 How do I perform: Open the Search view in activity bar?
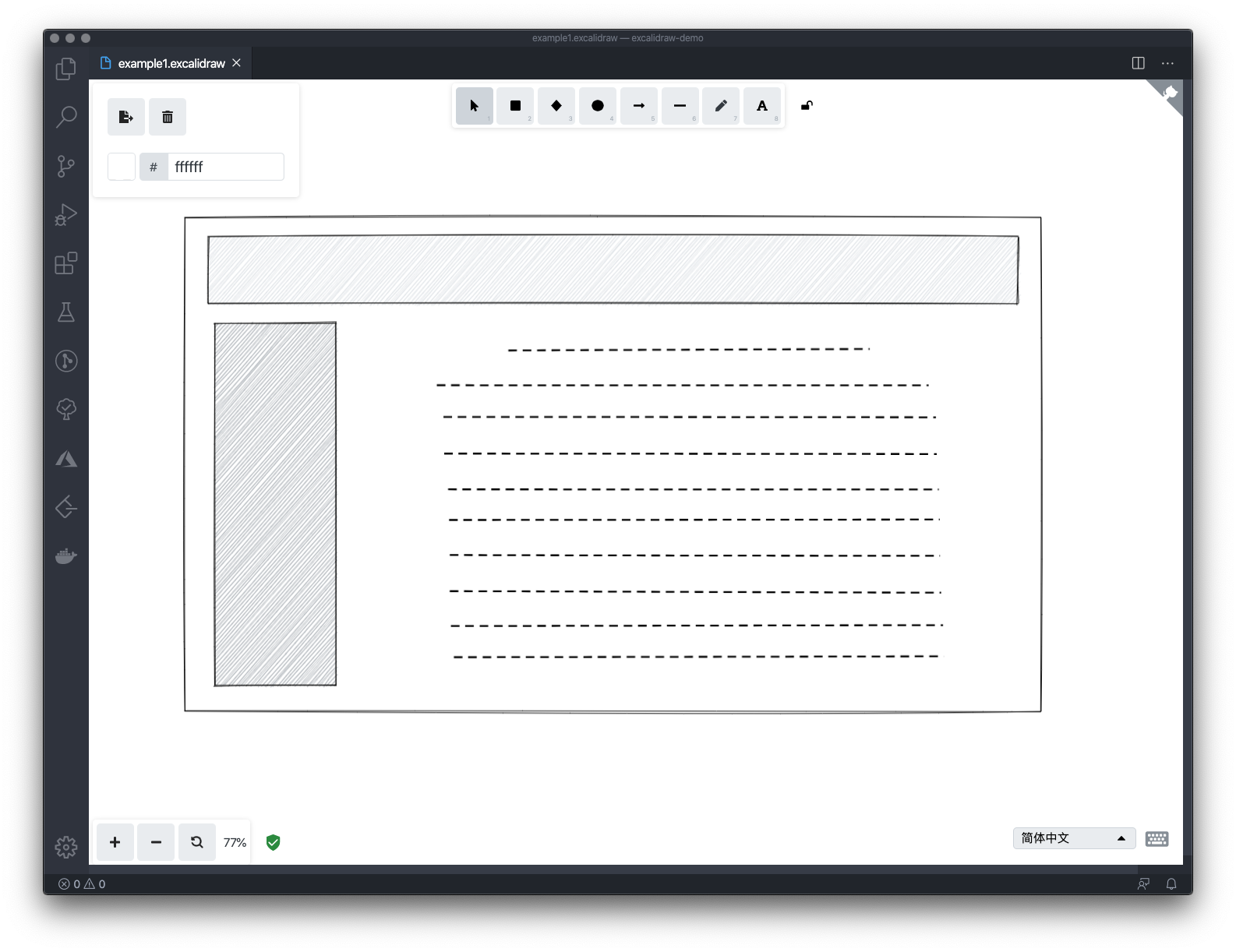pyautogui.click(x=66, y=117)
